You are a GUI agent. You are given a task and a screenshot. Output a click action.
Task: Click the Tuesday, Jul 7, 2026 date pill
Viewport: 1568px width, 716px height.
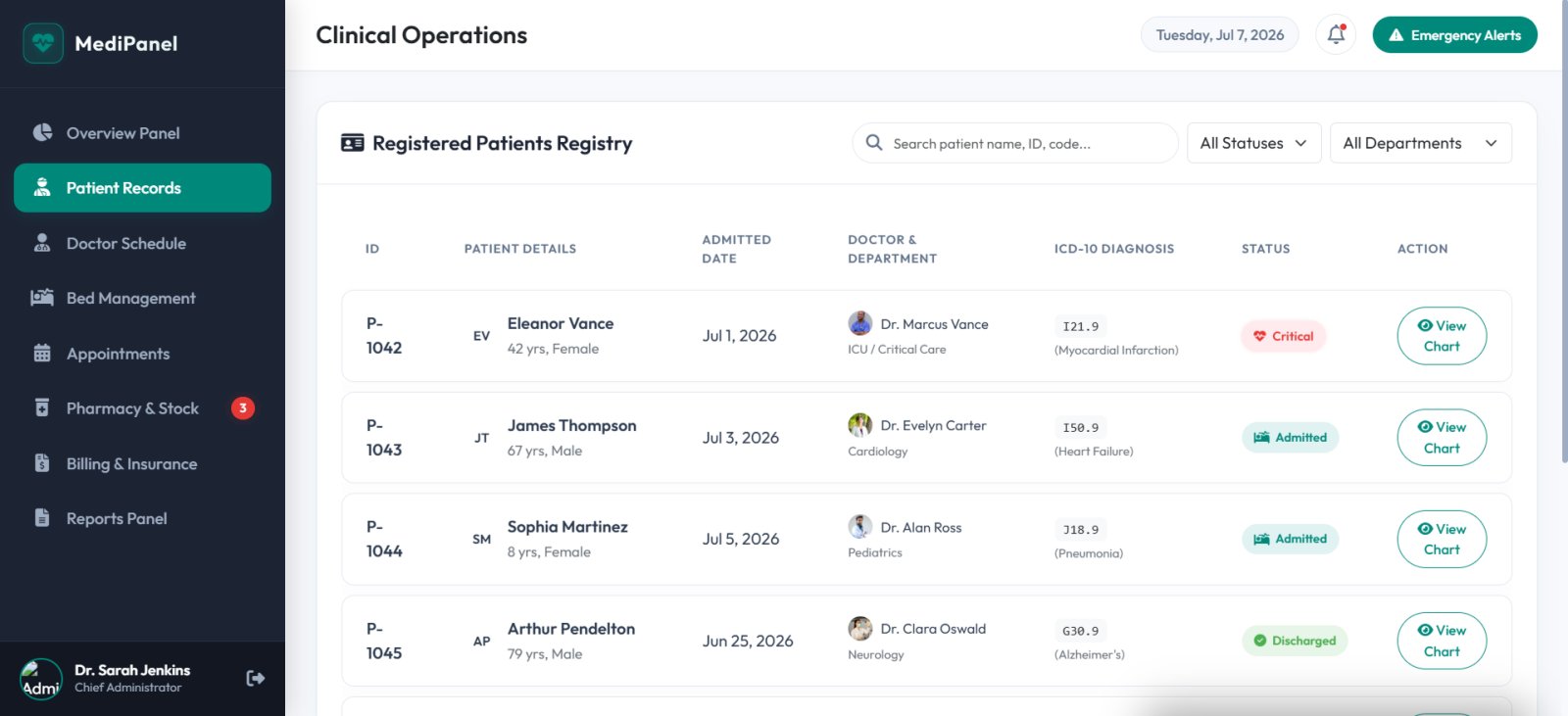point(1219,35)
